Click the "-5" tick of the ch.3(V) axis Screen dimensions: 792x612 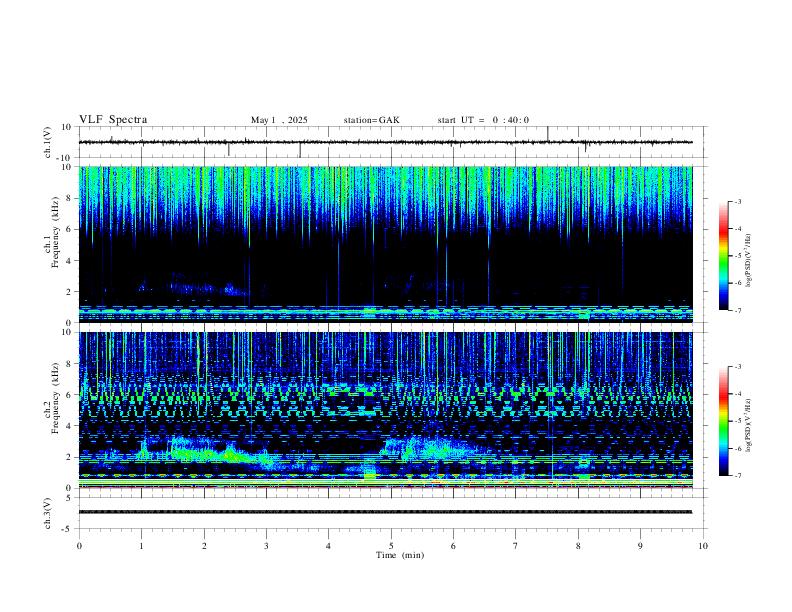67,529
